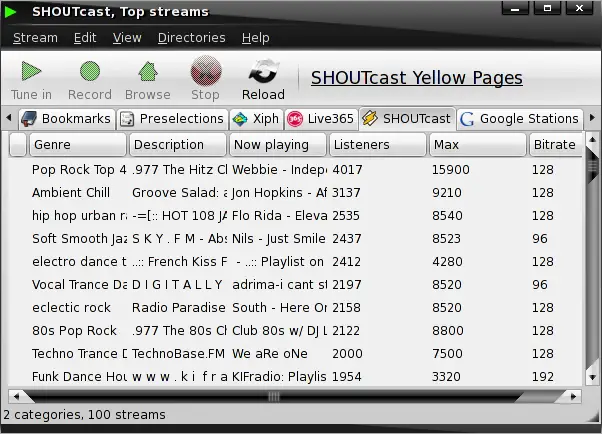The image size is (602, 434).
Task: Open the Directories menu
Action: [192, 38]
